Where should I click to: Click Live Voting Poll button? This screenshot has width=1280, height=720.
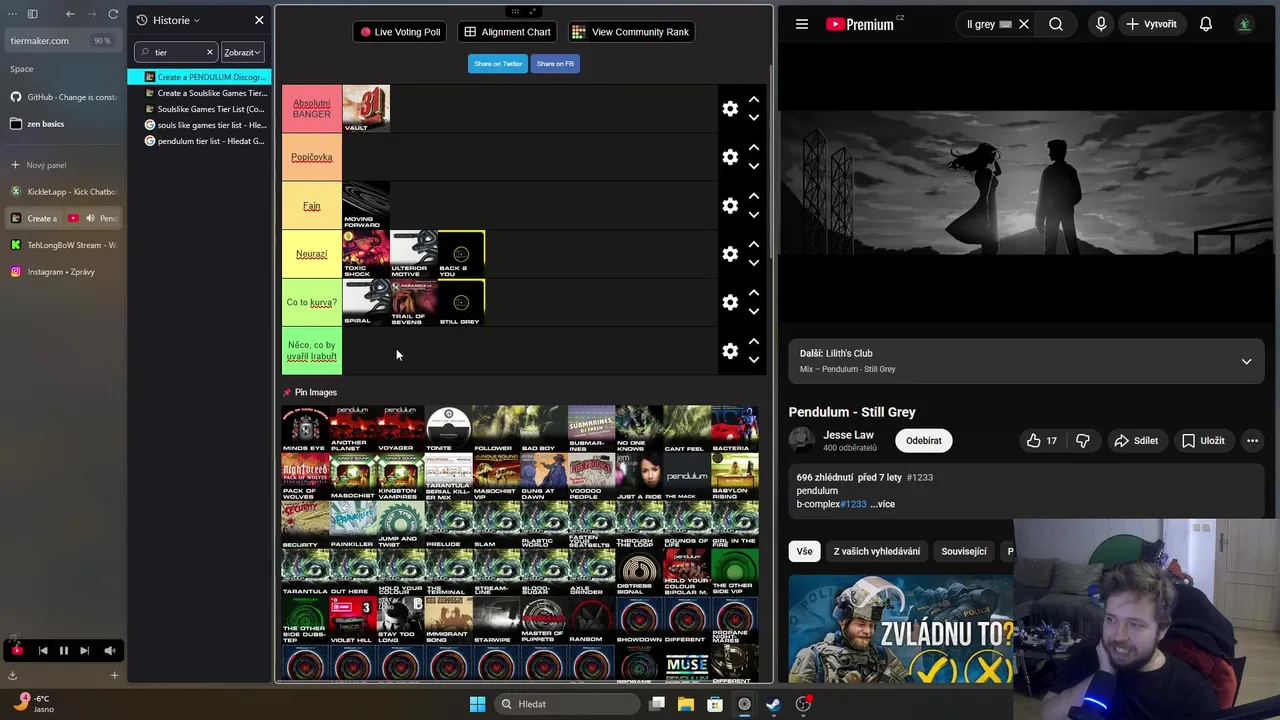[x=400, y=32]
